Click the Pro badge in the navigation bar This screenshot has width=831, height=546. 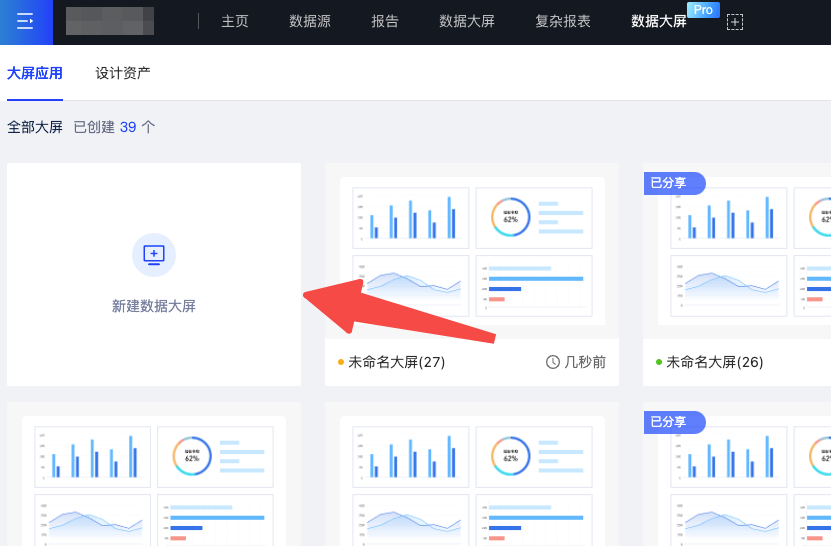(x=703, y=10)
